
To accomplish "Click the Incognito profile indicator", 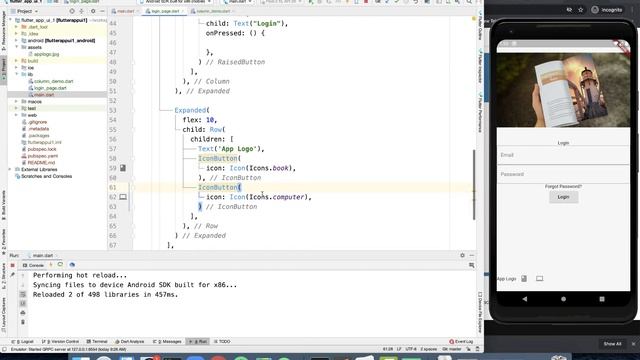I will pyautogui.click(x=607, y=10).
